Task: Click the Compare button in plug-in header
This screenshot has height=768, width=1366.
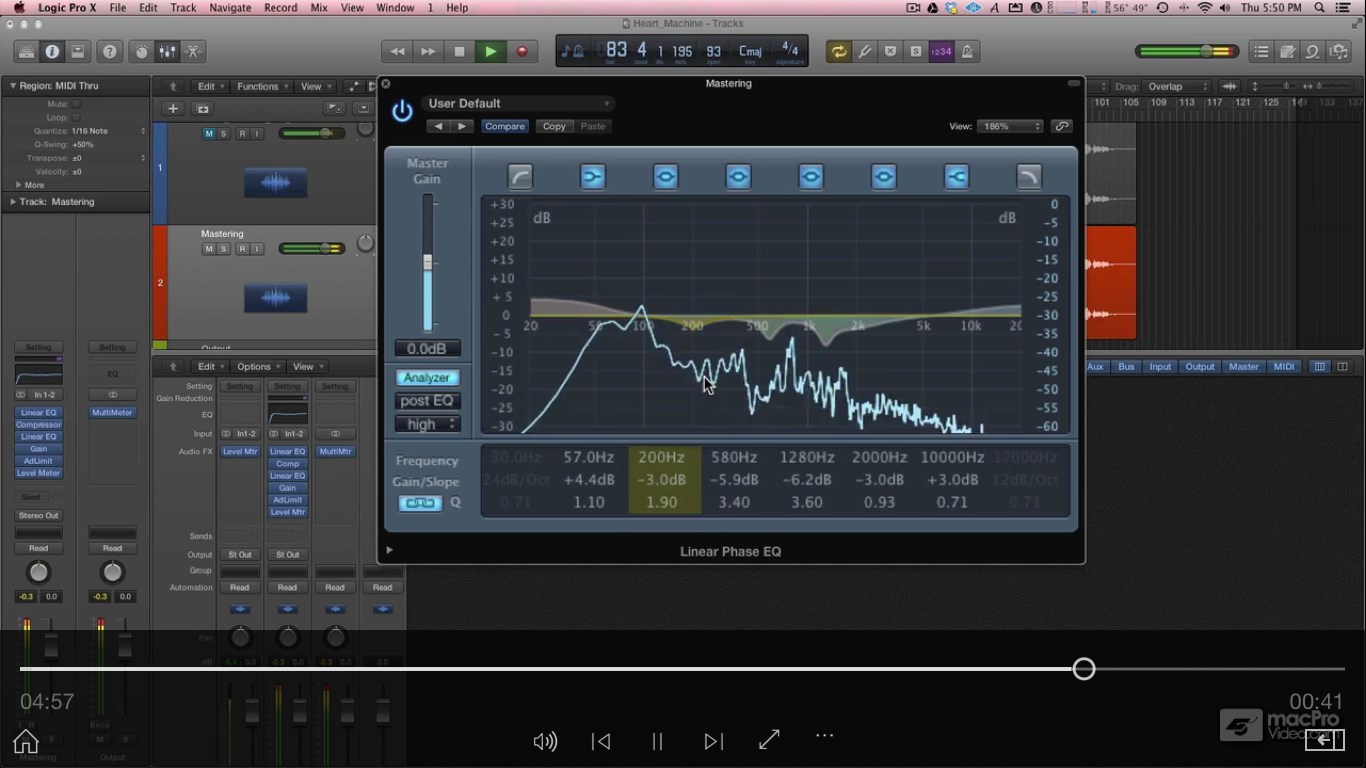Action: pyautogui.click(x=505, y=126)
